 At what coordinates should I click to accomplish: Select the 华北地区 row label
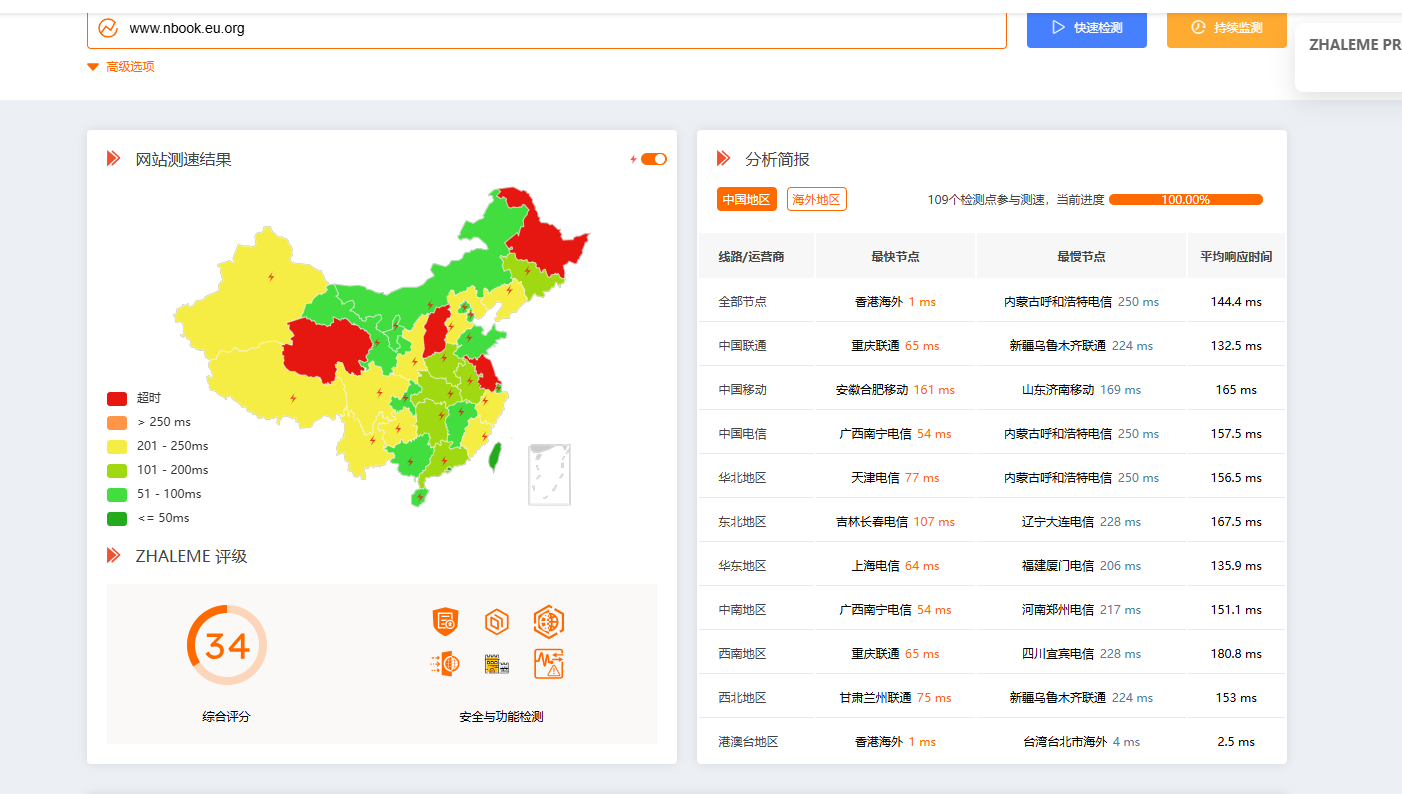point(742,478)
